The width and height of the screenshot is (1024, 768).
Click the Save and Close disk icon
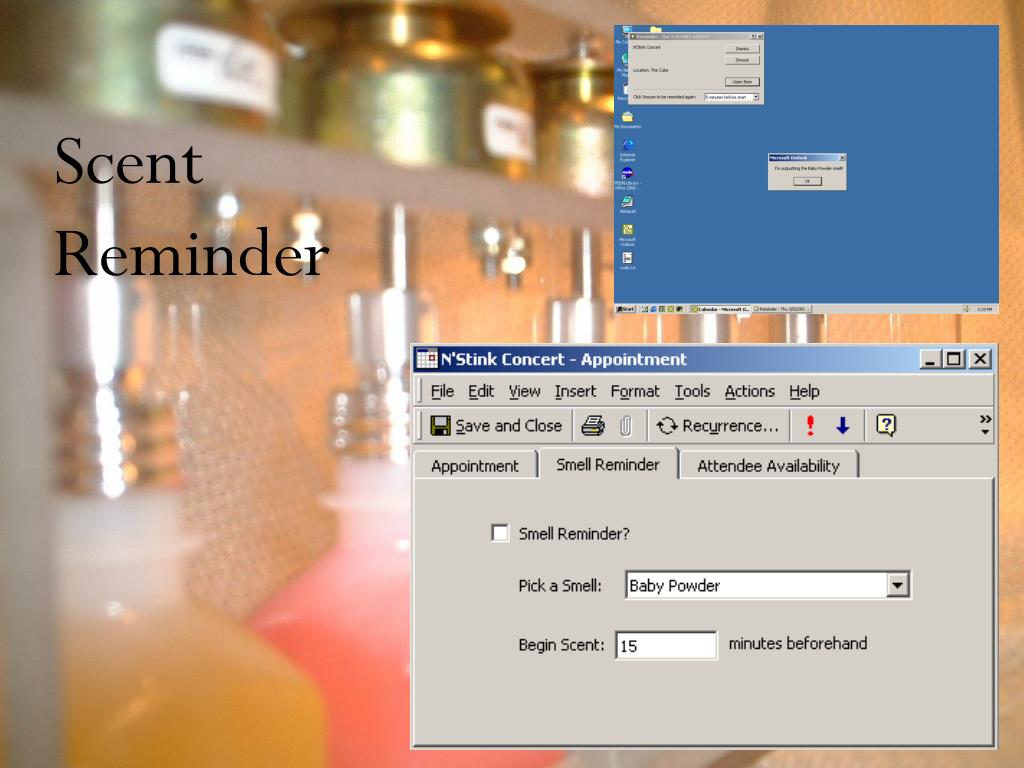pos(440,426)
